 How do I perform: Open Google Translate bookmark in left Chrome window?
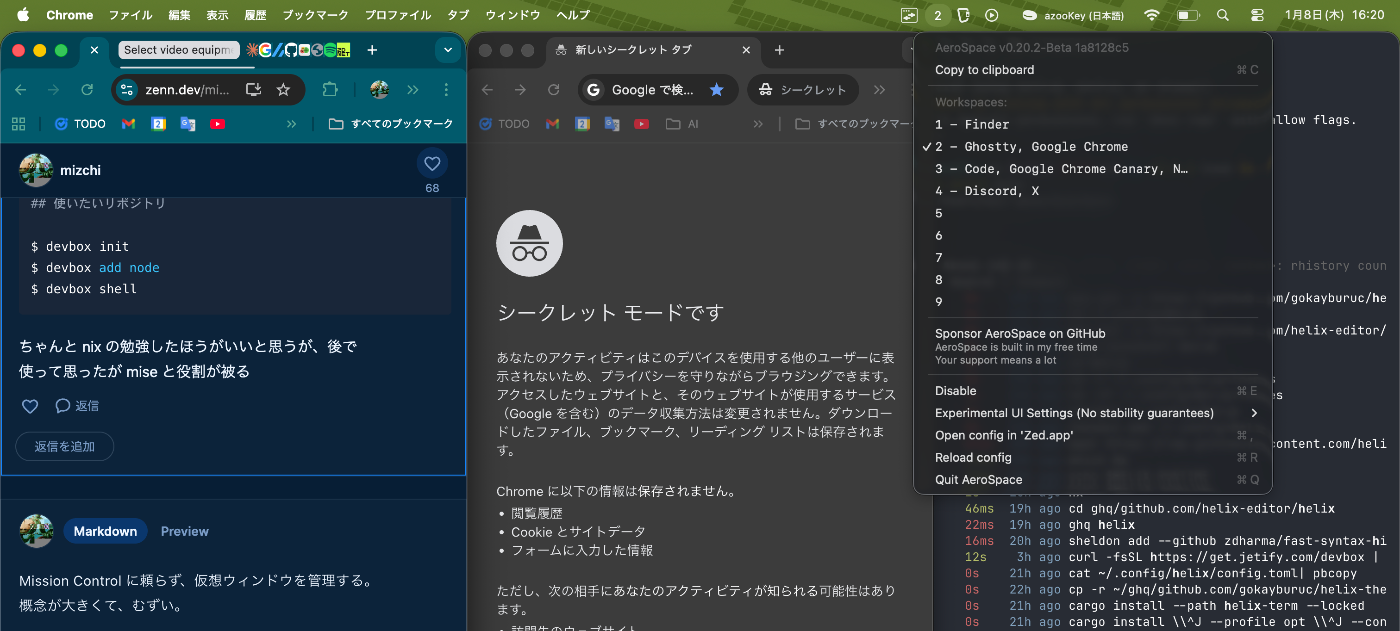[x=187, y=124]
